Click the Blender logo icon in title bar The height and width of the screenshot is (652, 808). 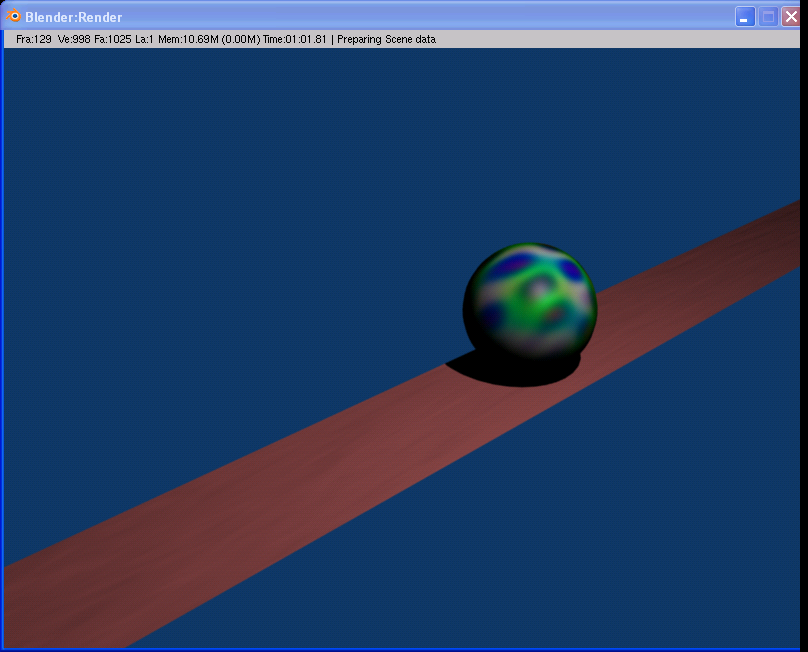[13, 16]
